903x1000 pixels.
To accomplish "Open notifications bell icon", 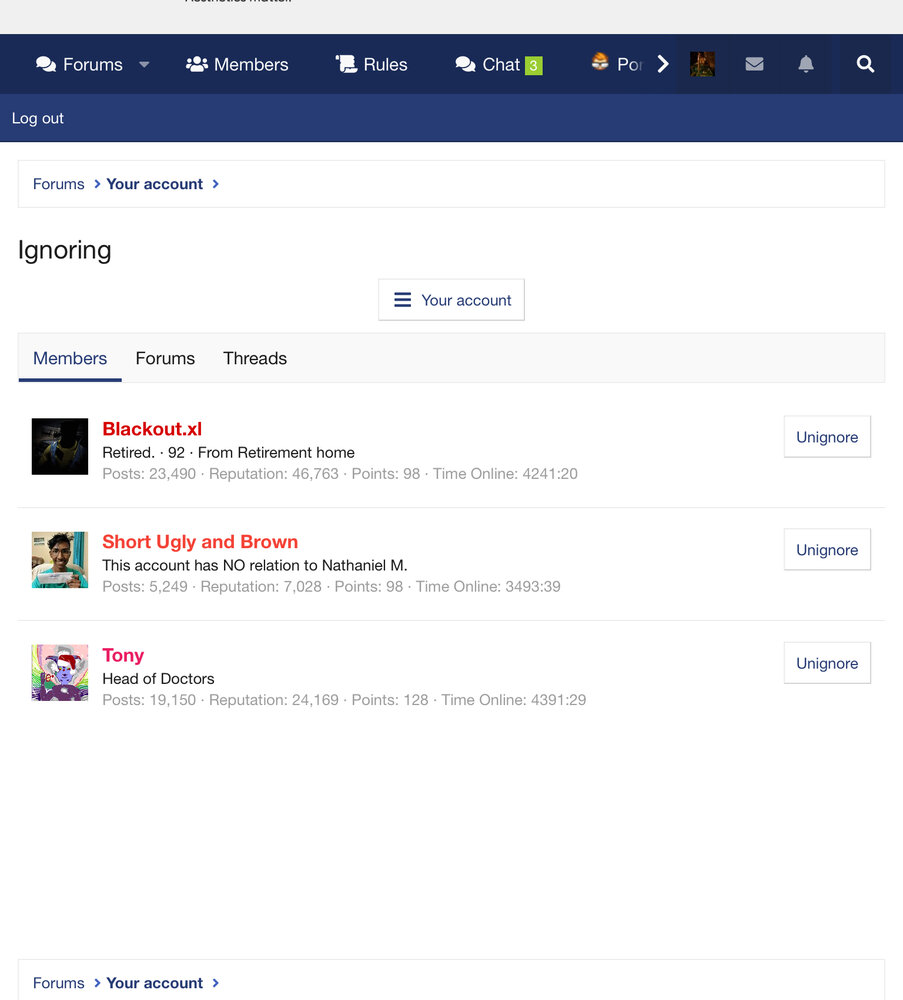I will (806, 64).
